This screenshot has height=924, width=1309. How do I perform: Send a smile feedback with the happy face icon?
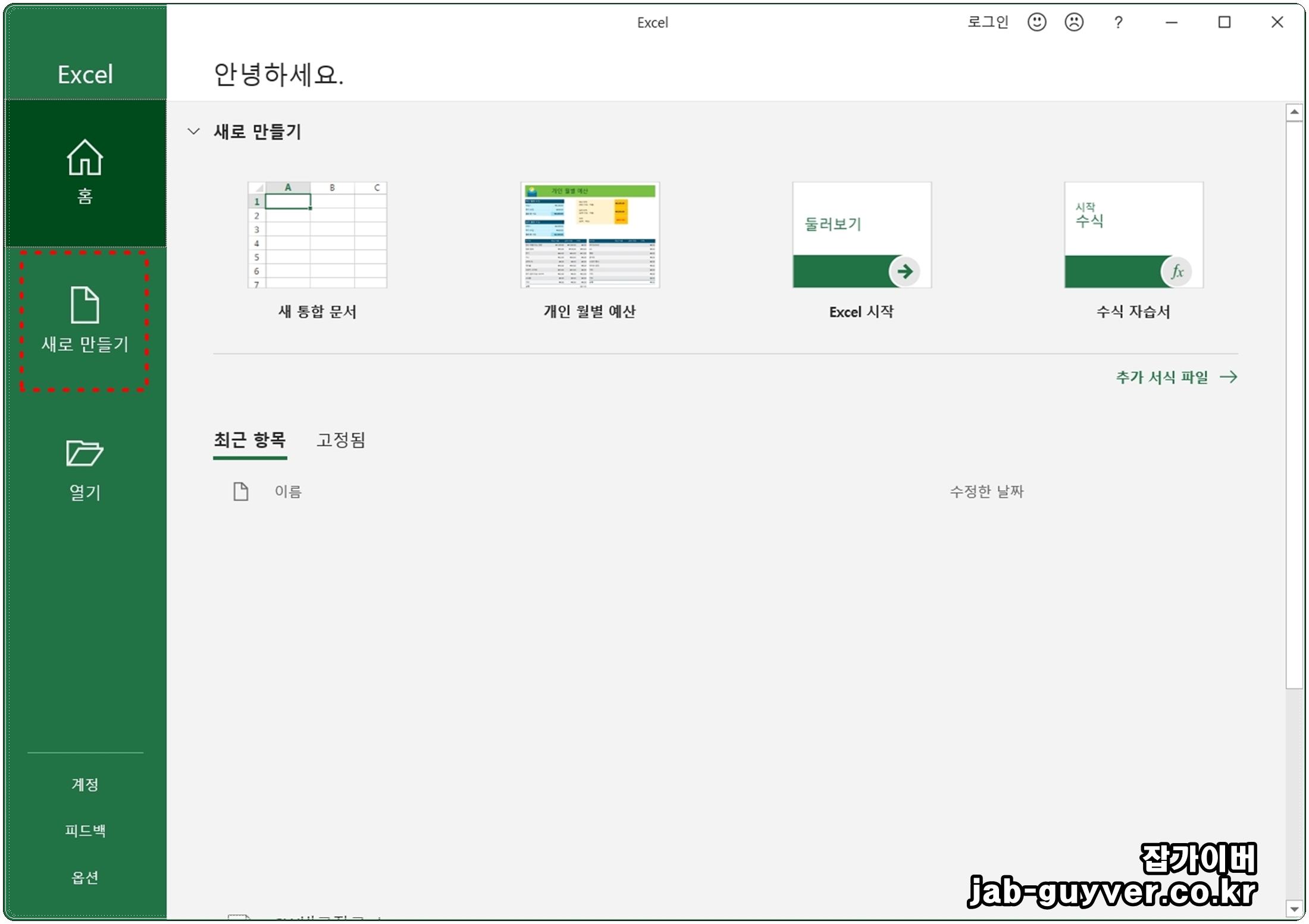(x=1036, y=23)
